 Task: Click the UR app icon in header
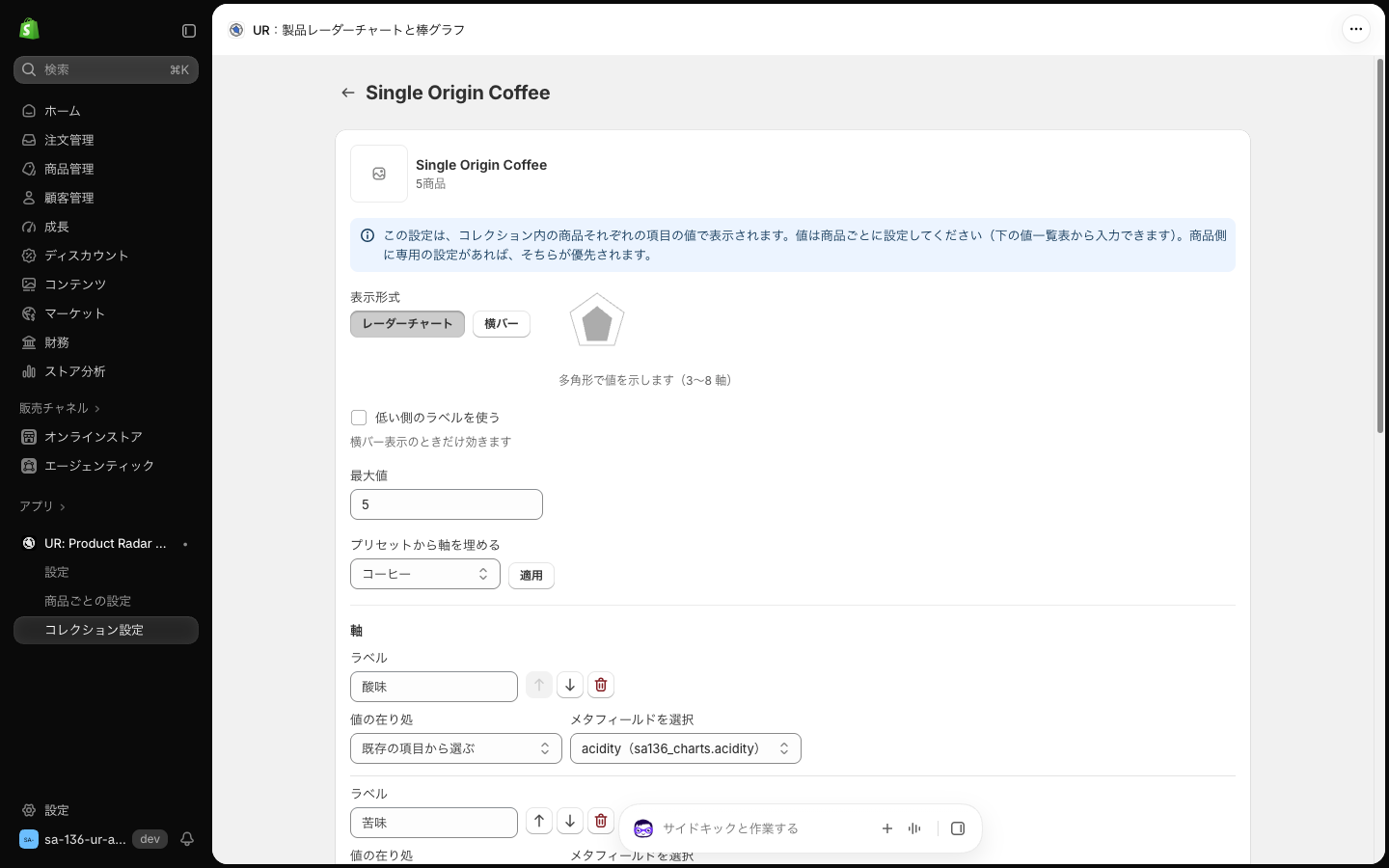[x=236, y=30]
